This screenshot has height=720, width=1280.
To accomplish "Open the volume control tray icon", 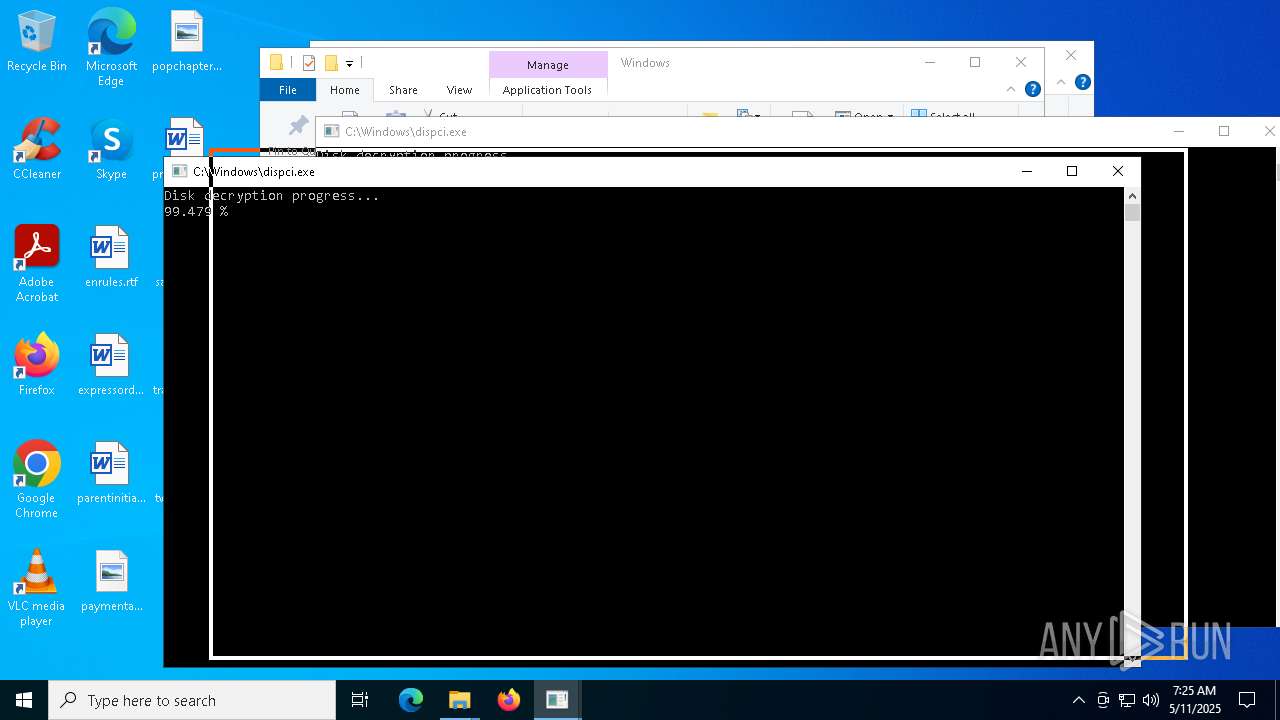I will click(x=1151, y=700).
